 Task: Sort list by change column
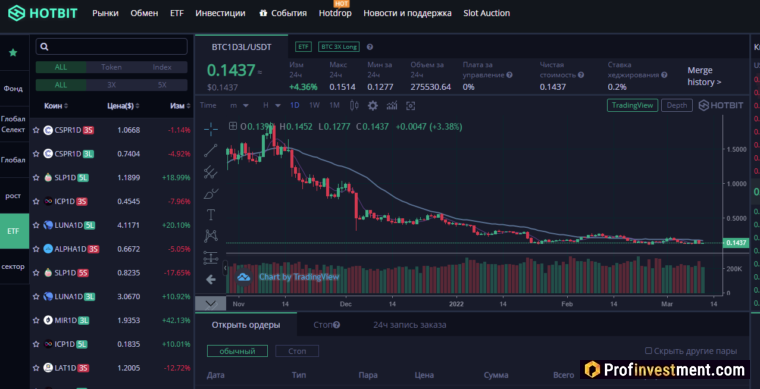(x=180, y=106)
